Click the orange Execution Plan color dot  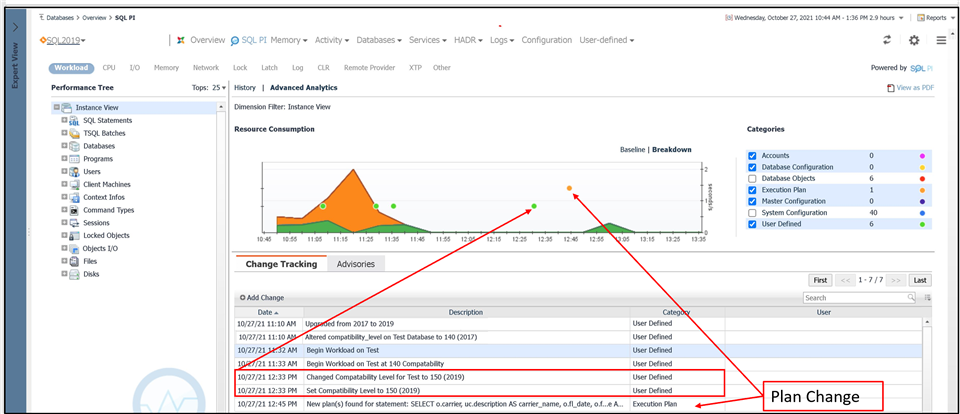(922, 190)
